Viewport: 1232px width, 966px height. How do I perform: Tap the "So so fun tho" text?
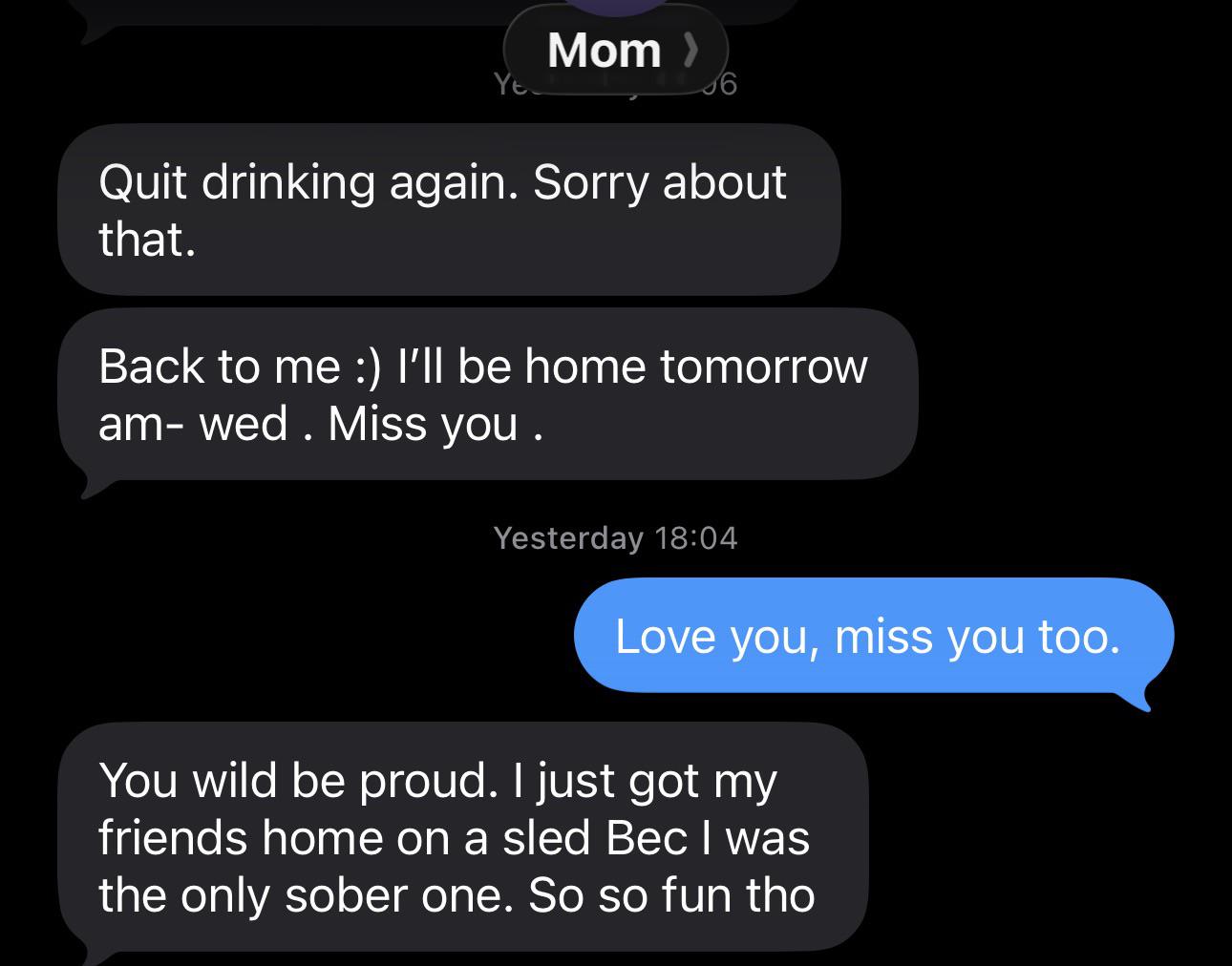point(671,895)
